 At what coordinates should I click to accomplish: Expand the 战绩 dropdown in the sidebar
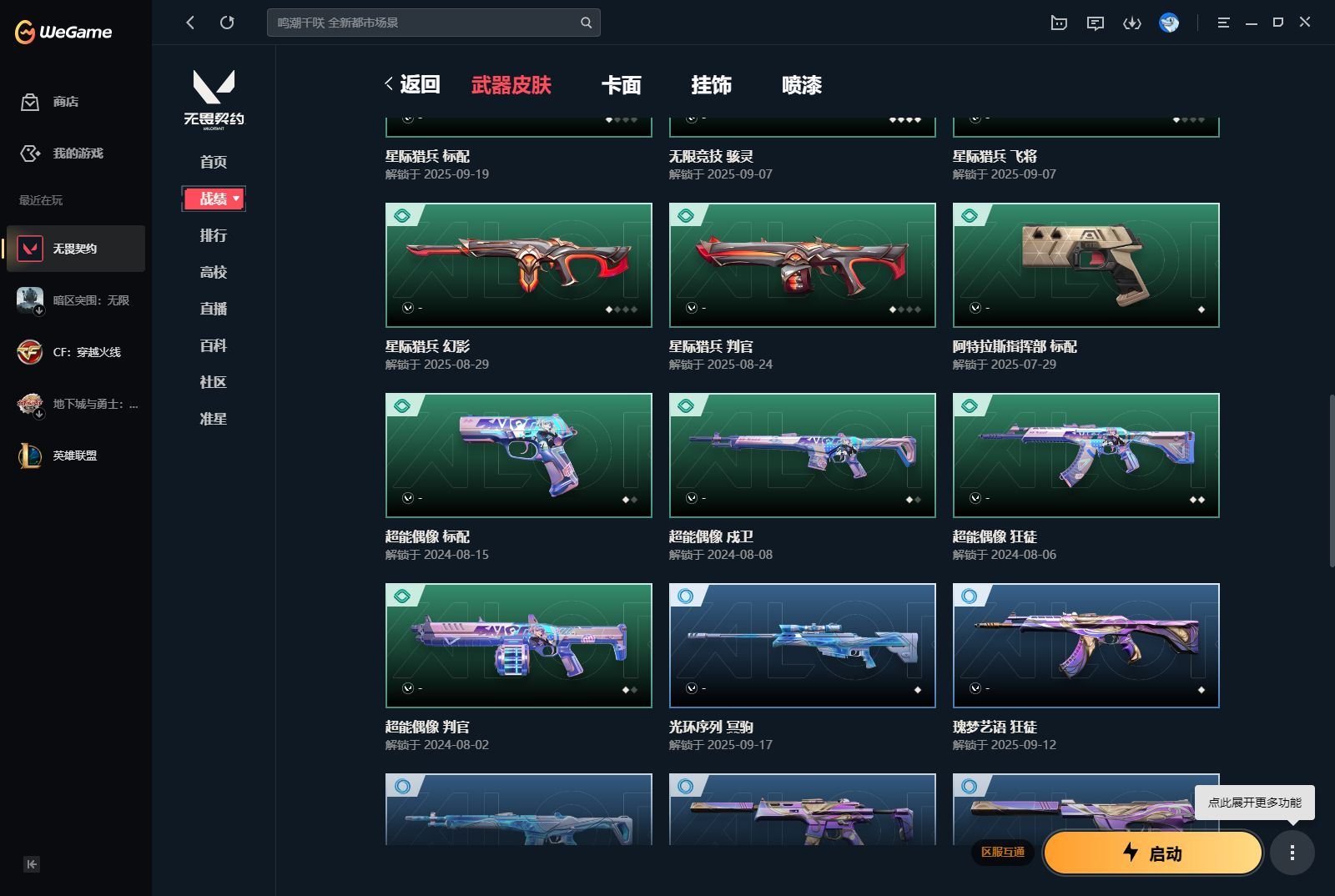coord(234,199)
